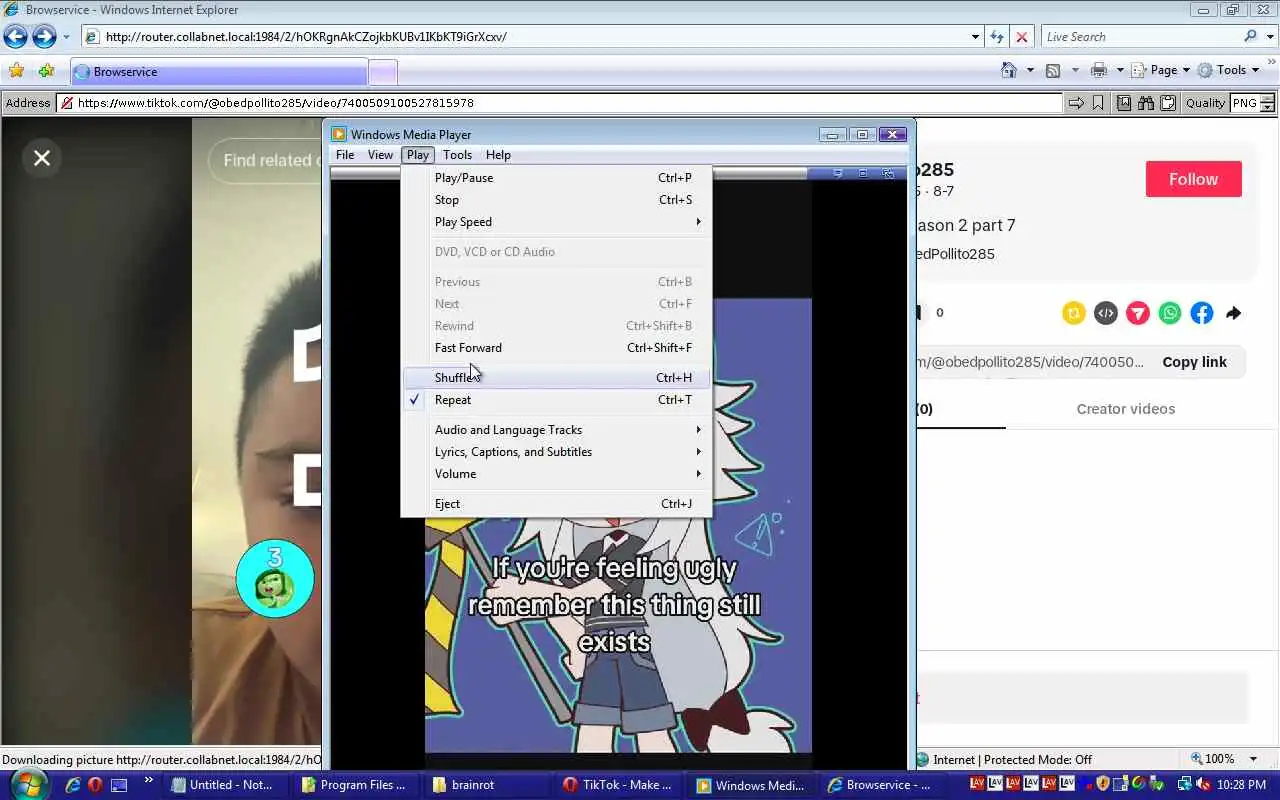Click the red X stop-loading icon
The height and width of the screenshot is (800, 1280).
[x=1021, y=37]
